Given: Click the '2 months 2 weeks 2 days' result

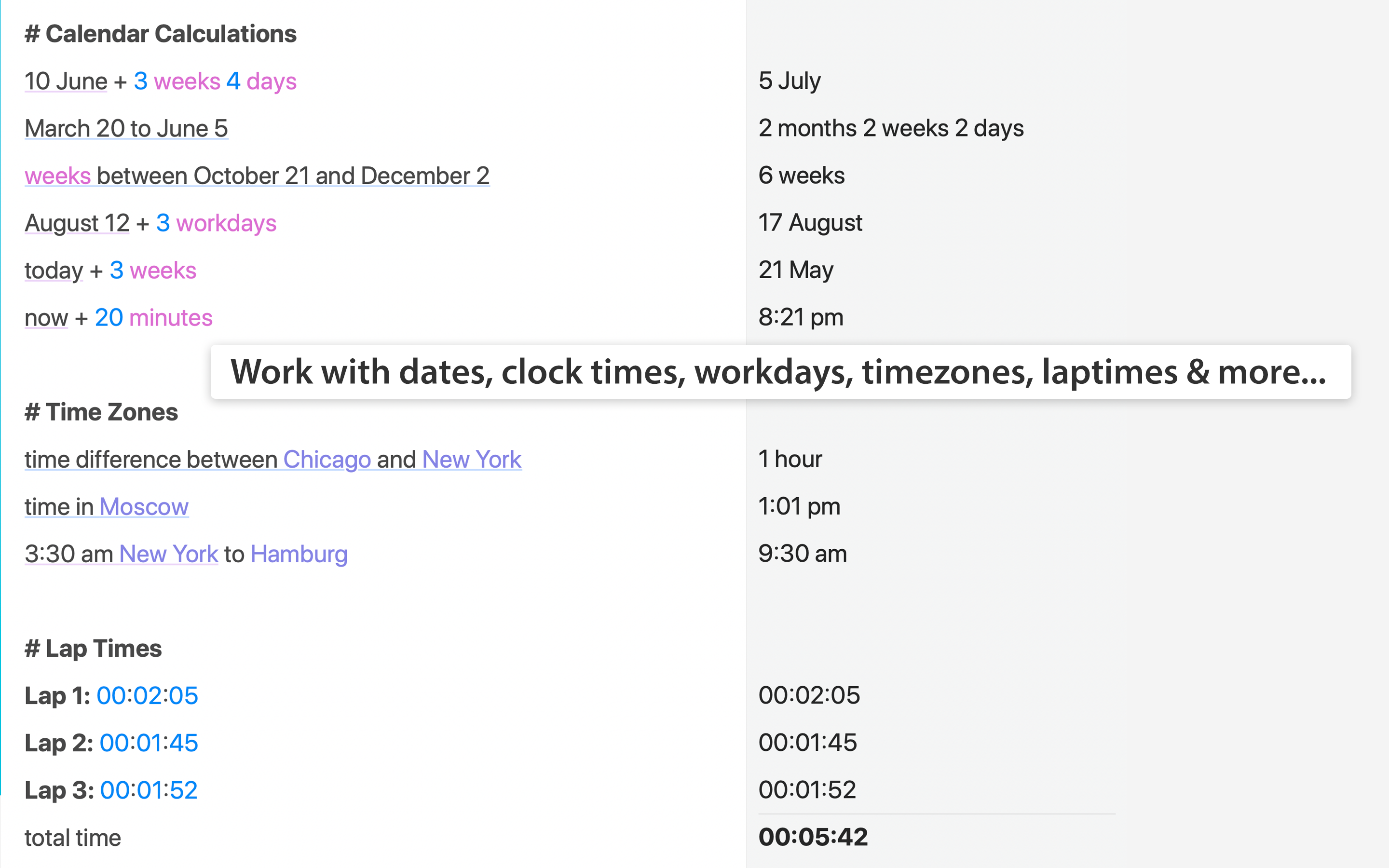Looking at the screenshot, I should click(890, 128).
